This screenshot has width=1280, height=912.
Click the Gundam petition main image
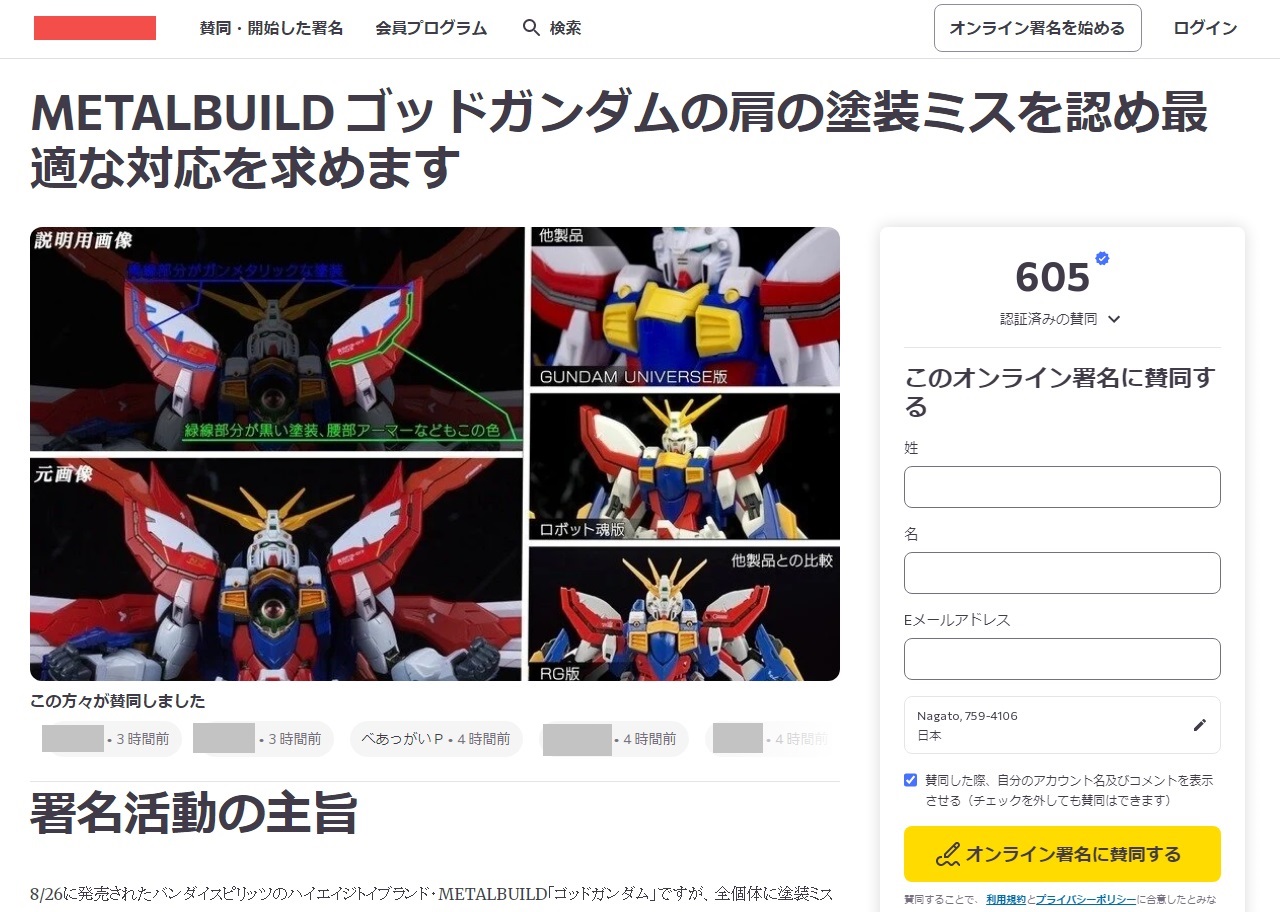click(435, 454)
